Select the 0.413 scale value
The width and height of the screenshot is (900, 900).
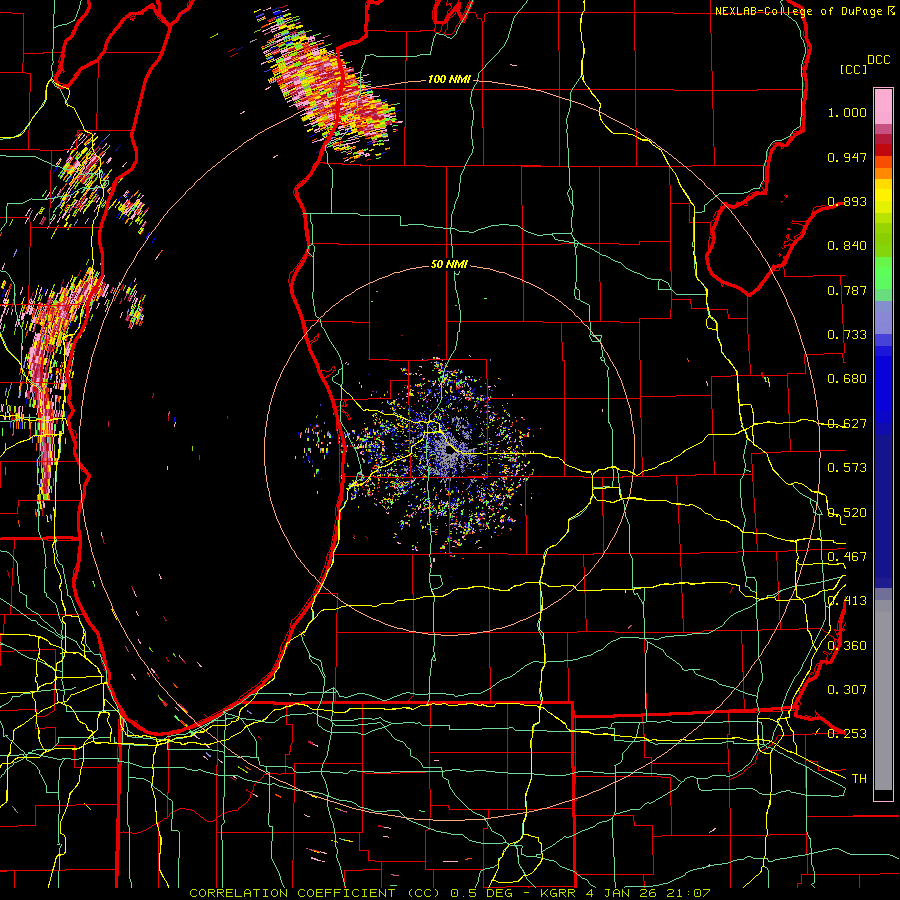(847, 601)
